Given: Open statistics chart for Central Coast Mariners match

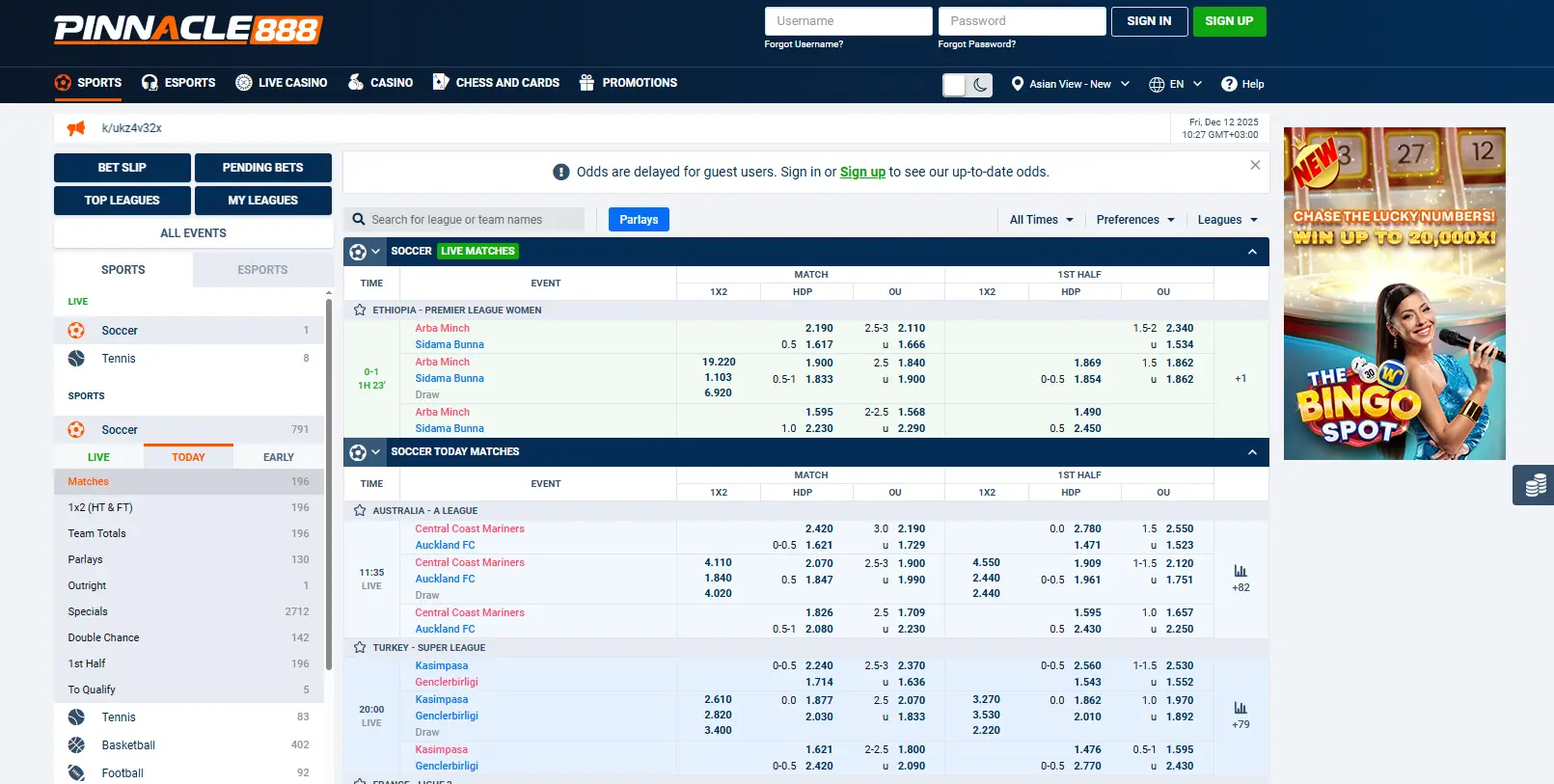Looking at the screenshot, I should pyautogui.click(x=1240, y=571).
